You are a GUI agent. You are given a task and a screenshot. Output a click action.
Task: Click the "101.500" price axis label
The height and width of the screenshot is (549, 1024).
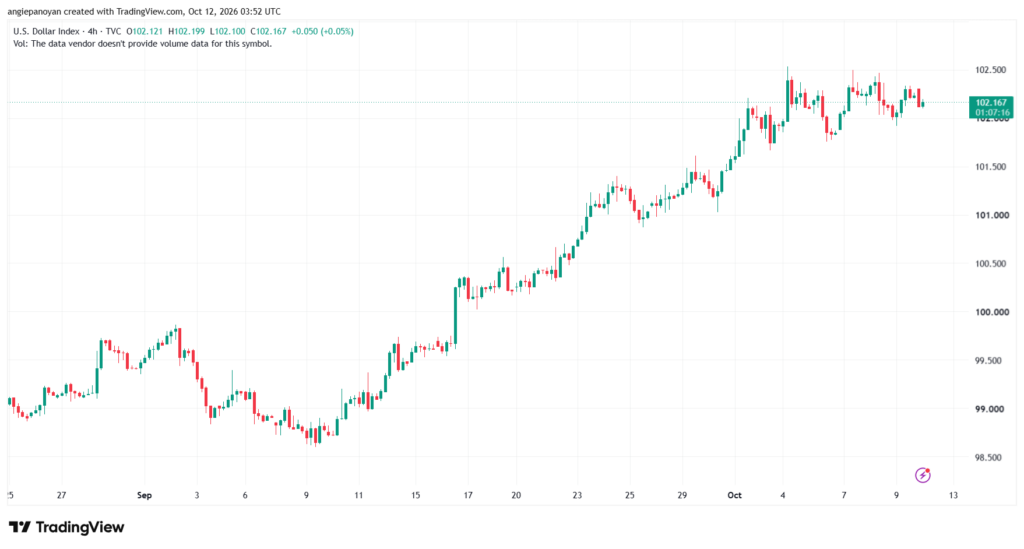tap(990, 167)
